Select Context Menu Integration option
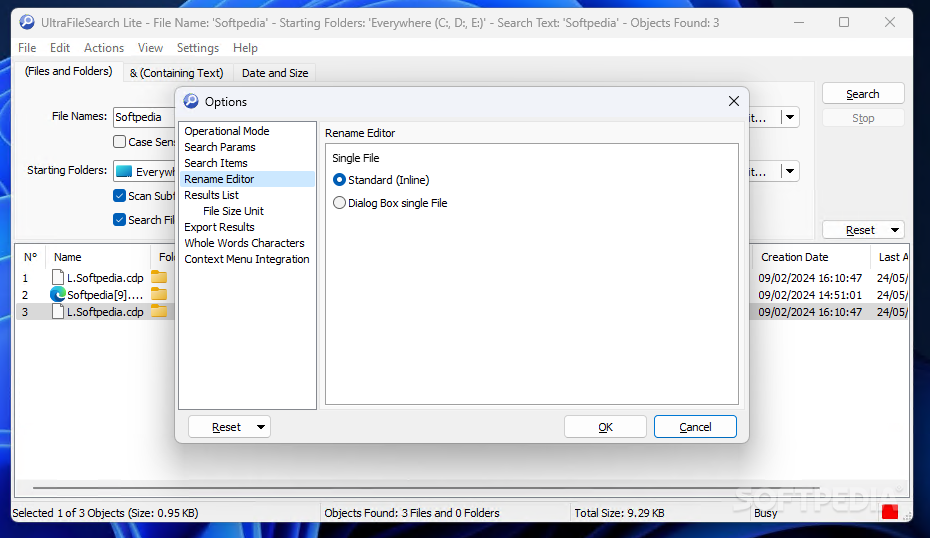 pos(247,259)
